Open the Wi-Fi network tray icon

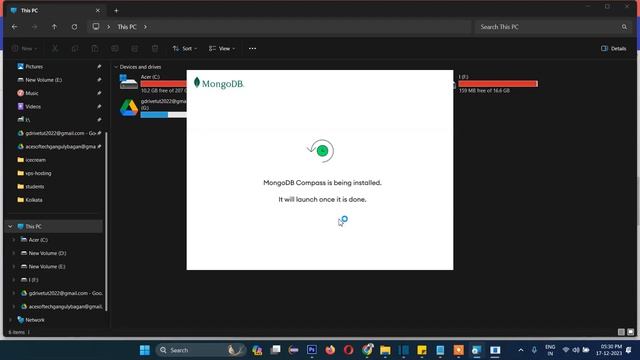566,350
